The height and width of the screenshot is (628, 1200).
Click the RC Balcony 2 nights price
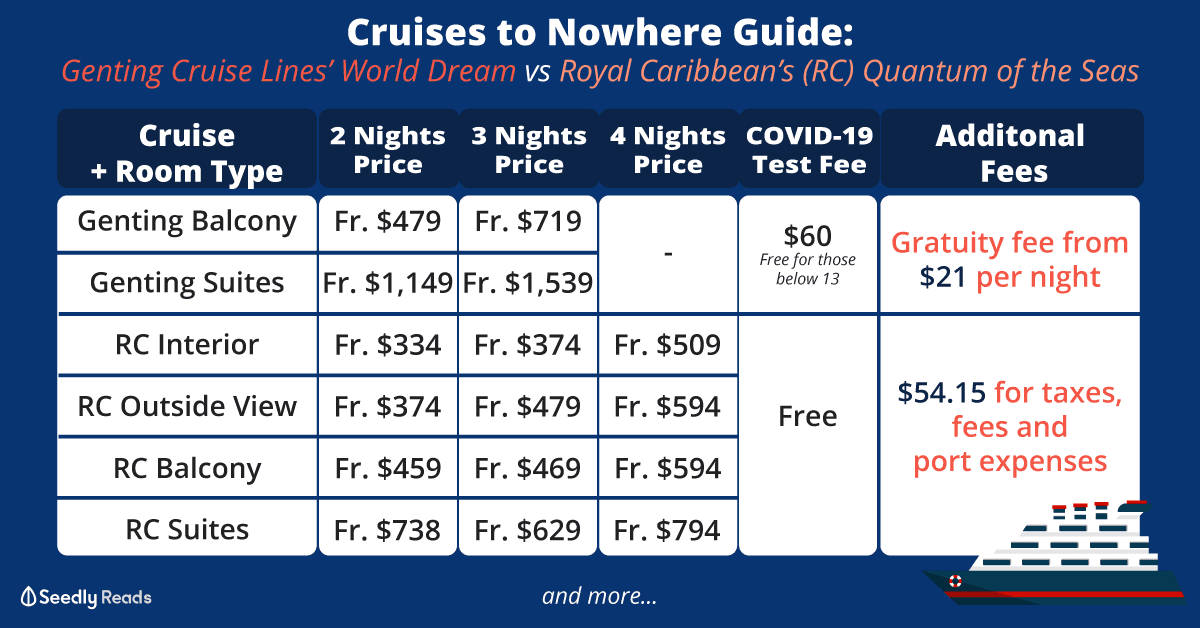click(388, 469)
